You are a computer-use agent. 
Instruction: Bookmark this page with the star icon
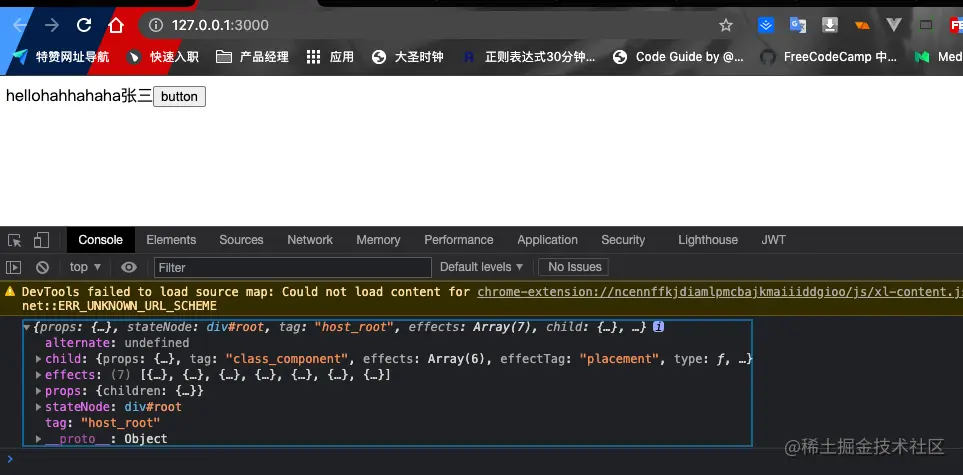pos(726,25)
